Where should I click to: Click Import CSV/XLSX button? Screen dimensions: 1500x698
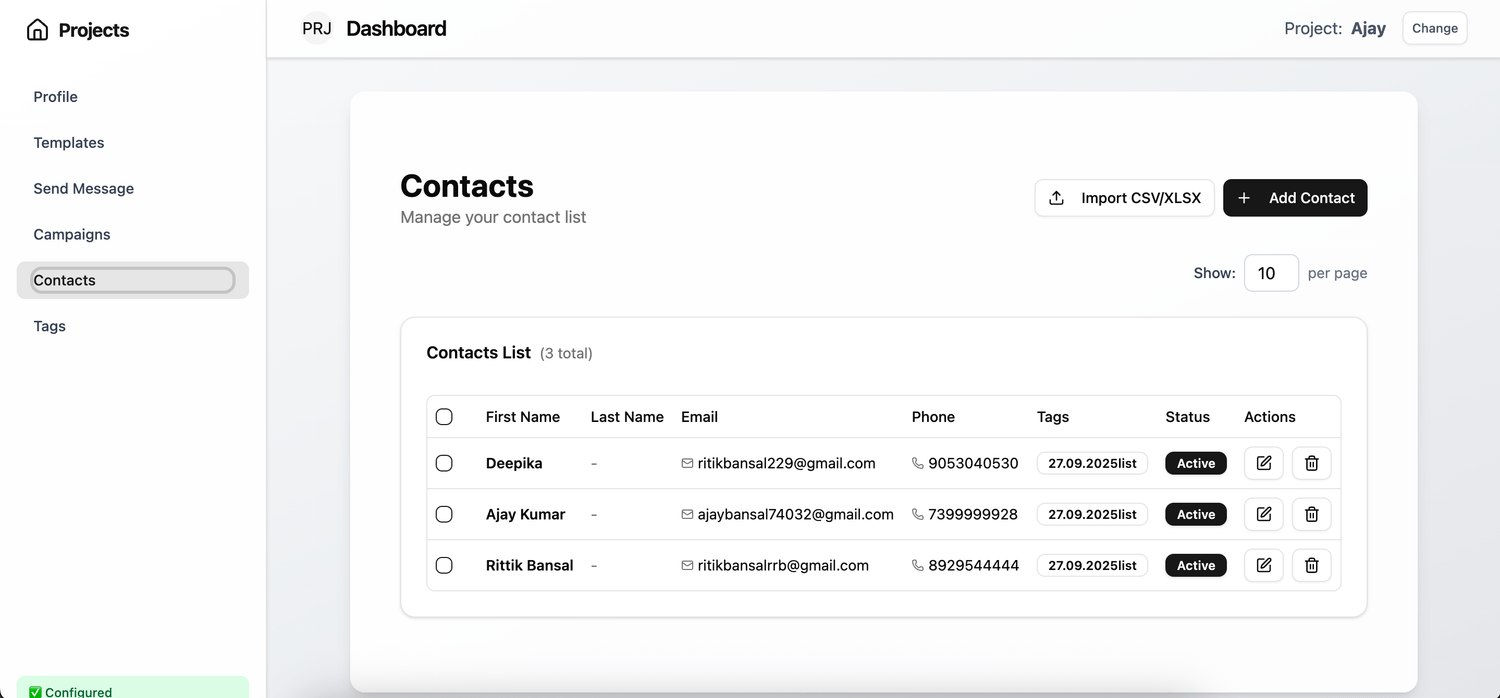(1124, 198)
